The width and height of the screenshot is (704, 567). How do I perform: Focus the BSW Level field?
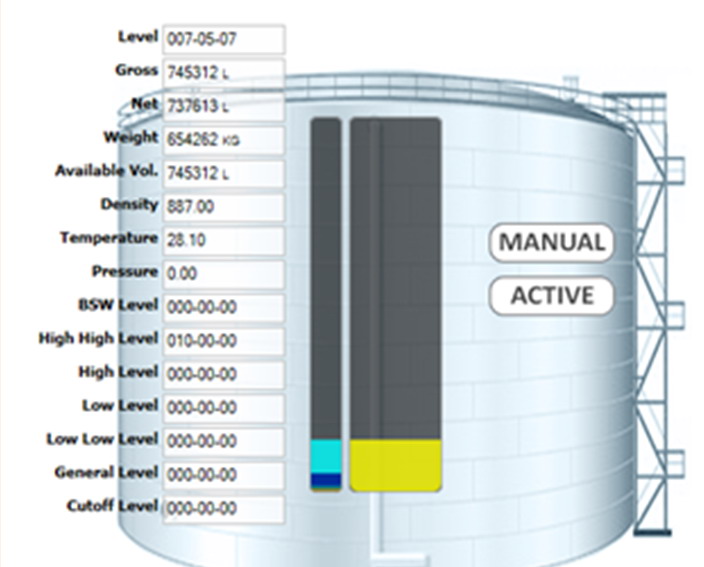[x=223, y=307]
